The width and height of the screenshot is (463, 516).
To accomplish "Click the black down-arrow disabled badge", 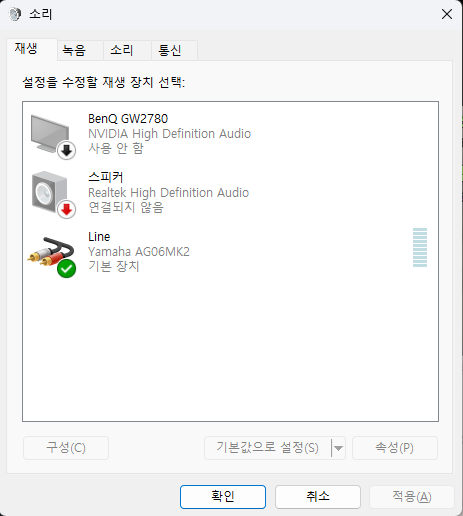I will (x=67, y=151).
